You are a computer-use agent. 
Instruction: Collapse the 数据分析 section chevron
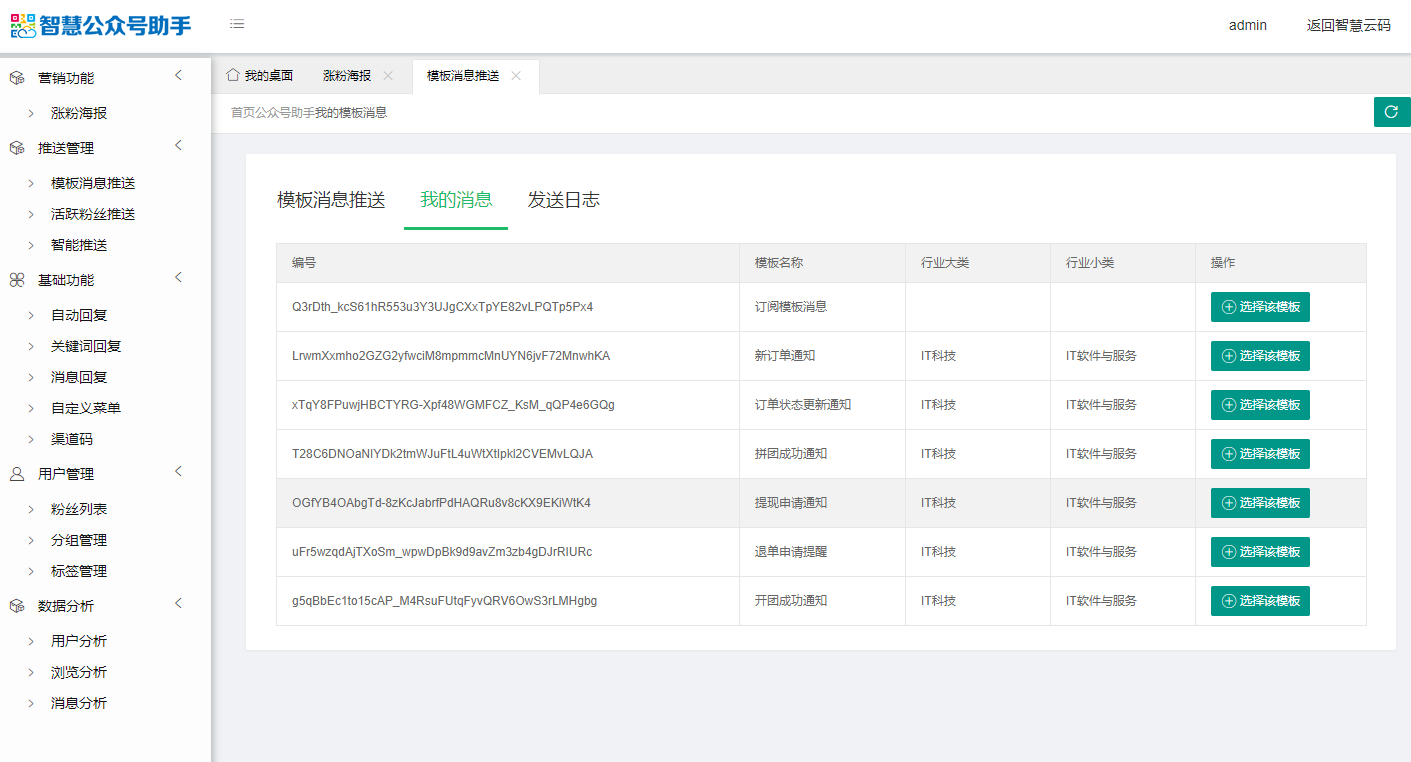pyautogui.click(x=178, y=603)
